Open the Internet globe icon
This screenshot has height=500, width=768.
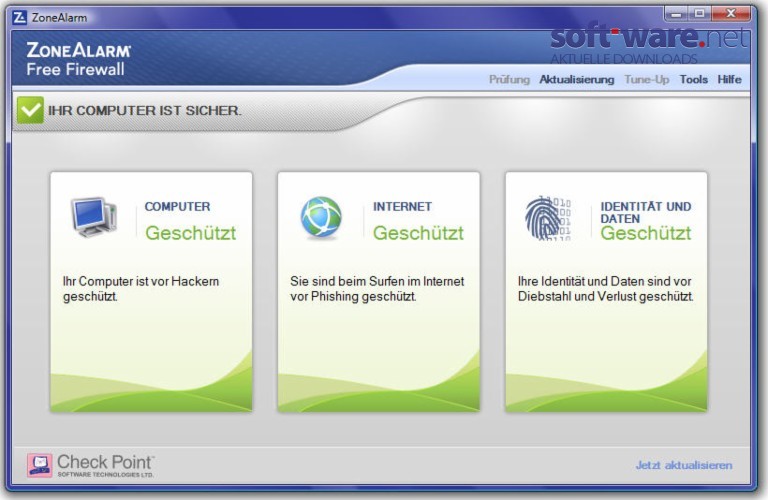(321, 217)
